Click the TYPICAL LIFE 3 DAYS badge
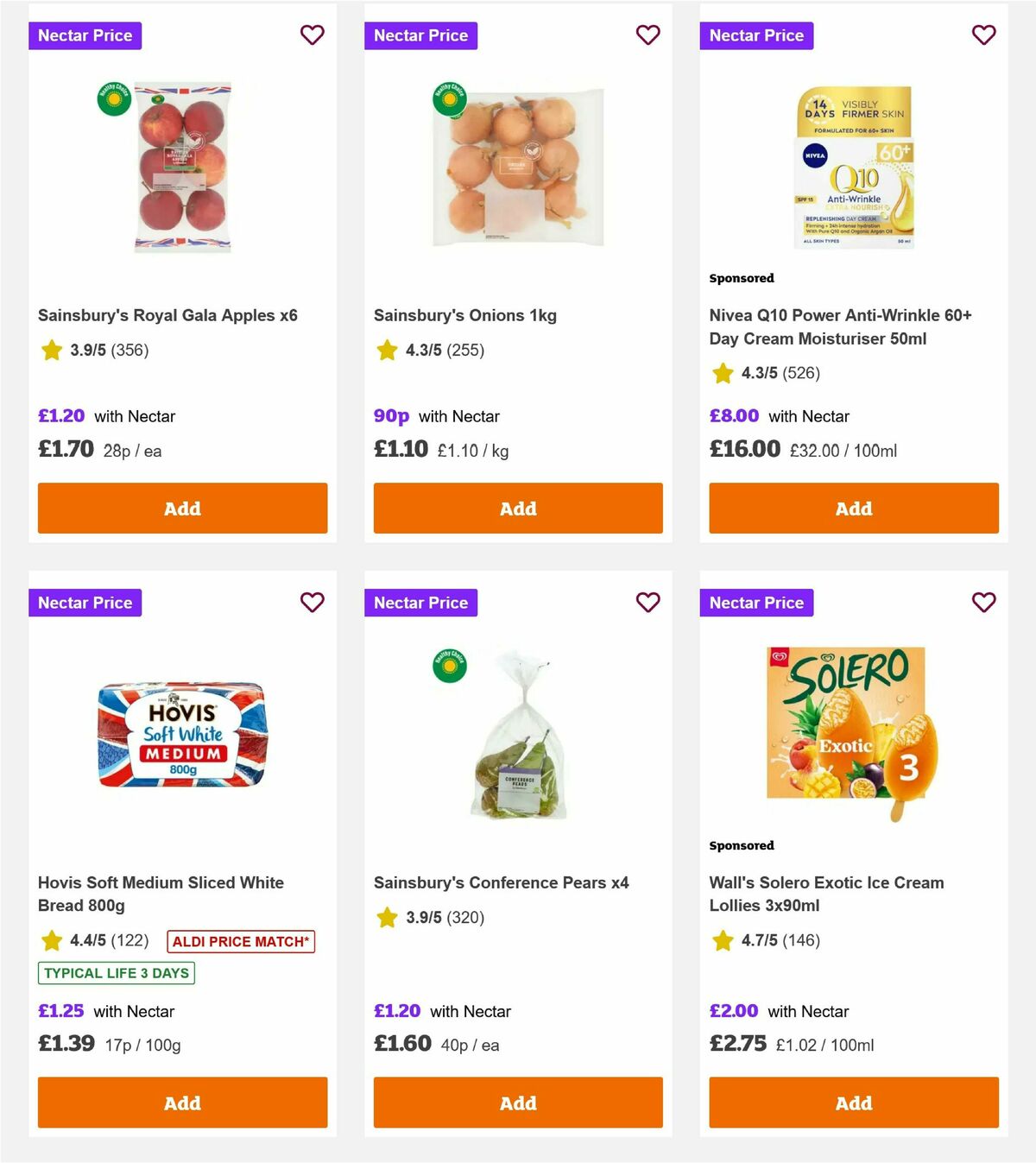Viewport: 1036px width, 1163px height. [116, 973]
